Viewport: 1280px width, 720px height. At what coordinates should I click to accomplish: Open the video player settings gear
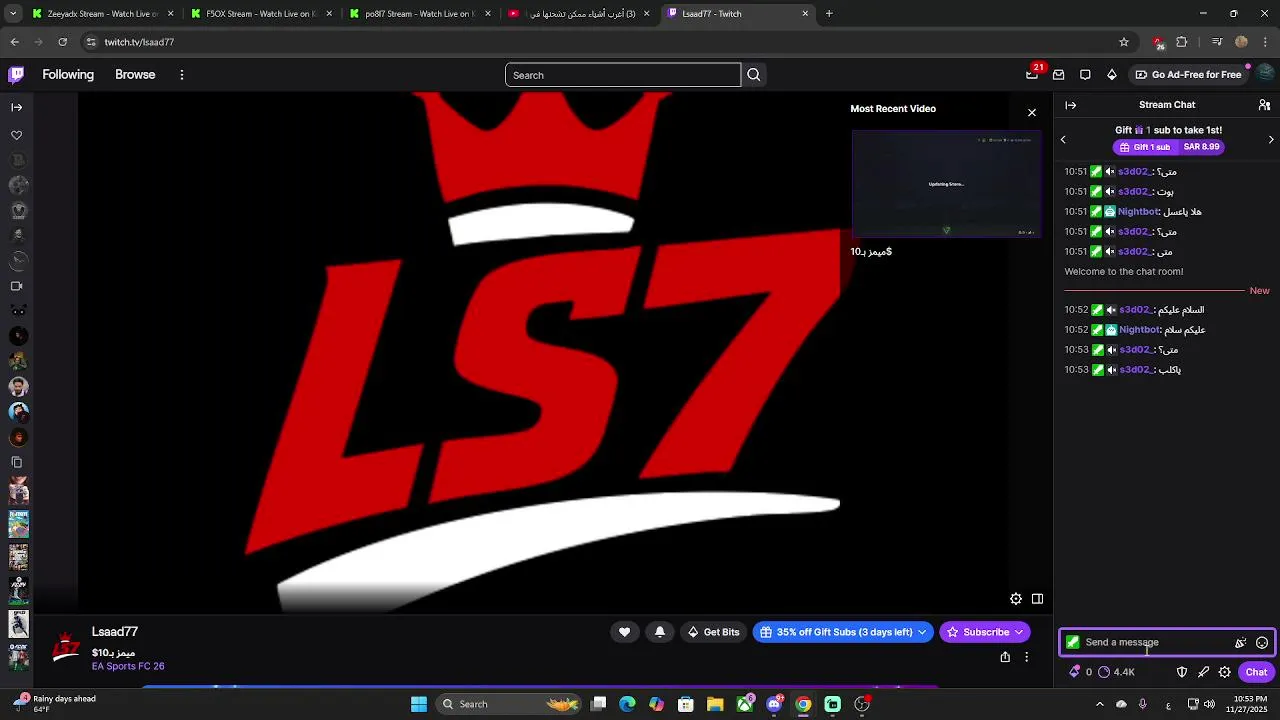[x=1015, y=599]
